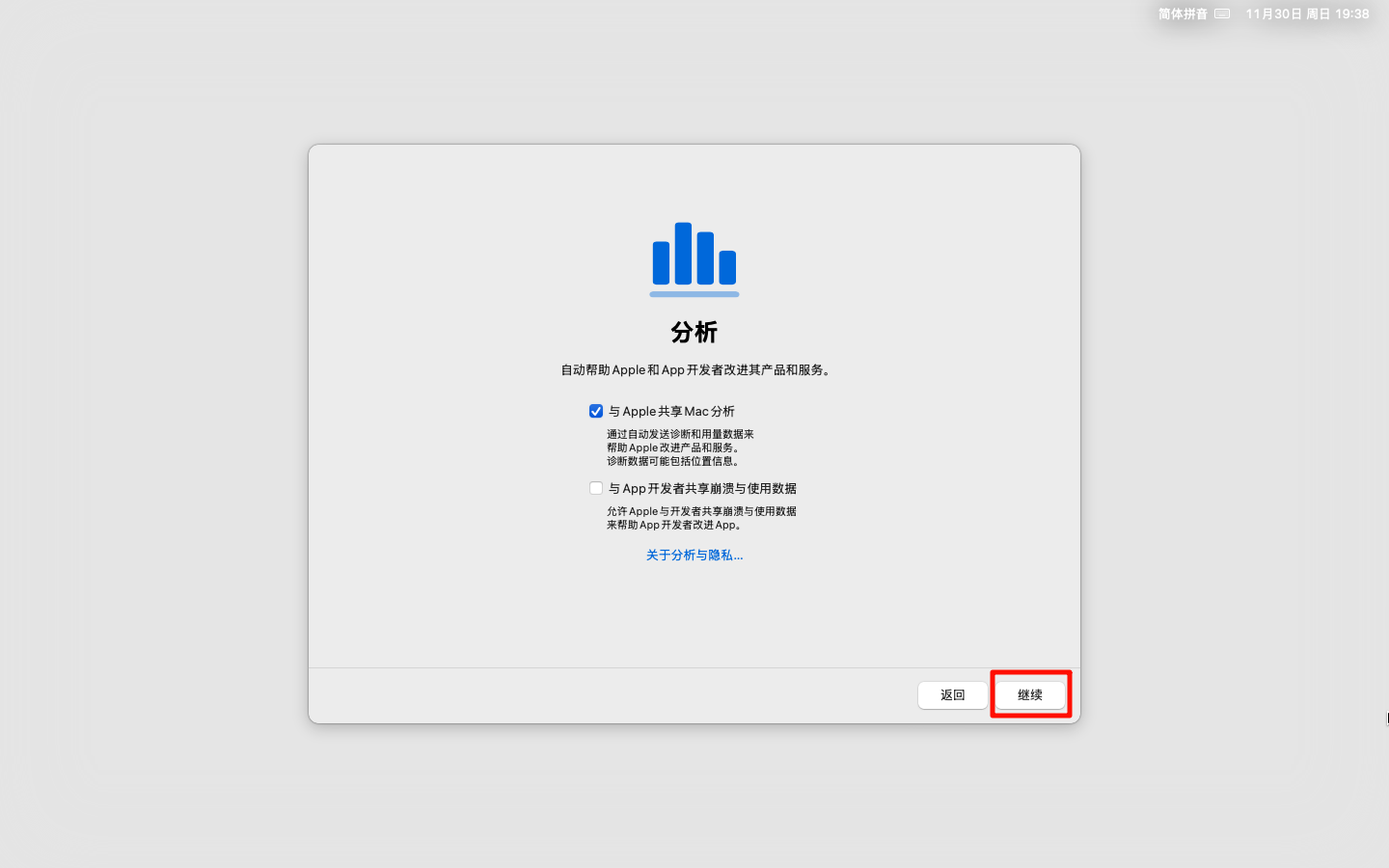Open the 关于分析与隐私… link
The width and height of the screenshot is (1389, 868).
[x=694, y=555]
